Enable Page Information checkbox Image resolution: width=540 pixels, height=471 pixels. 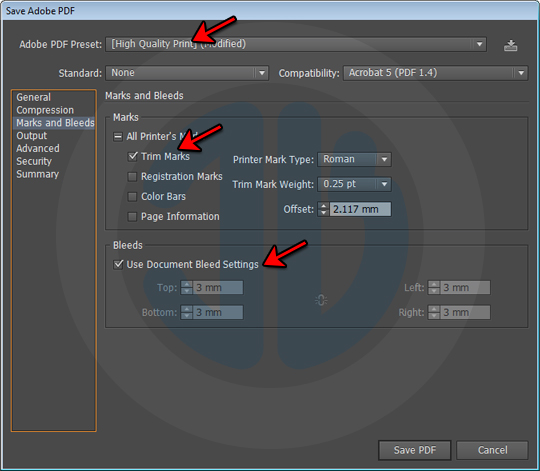click(x=132, y=217)
